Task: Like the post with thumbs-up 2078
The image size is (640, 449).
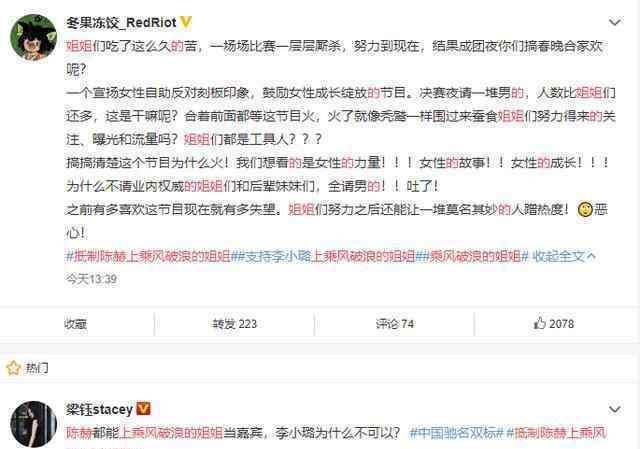Action: [x=553, y=324]
